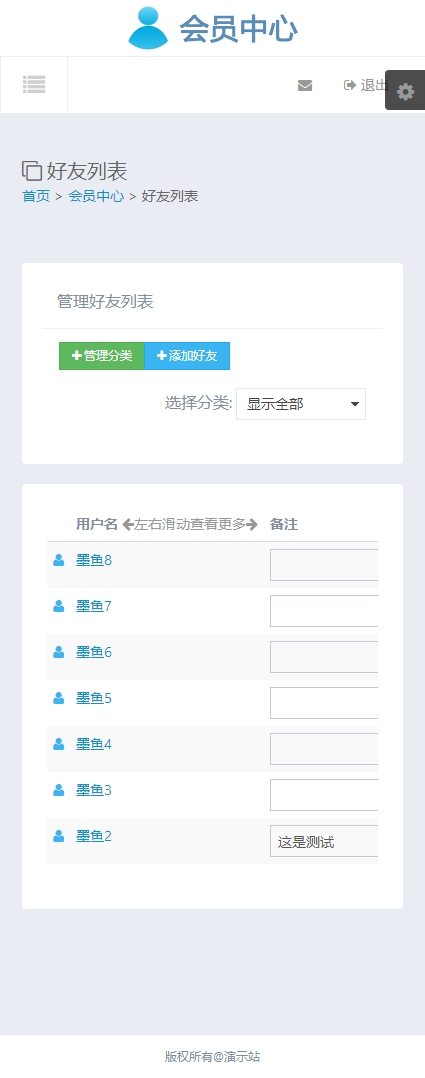Click the remark field for 墨鱼6
Screen dimensions: 425x1078
pyautogui.click(x=324, y=657)
